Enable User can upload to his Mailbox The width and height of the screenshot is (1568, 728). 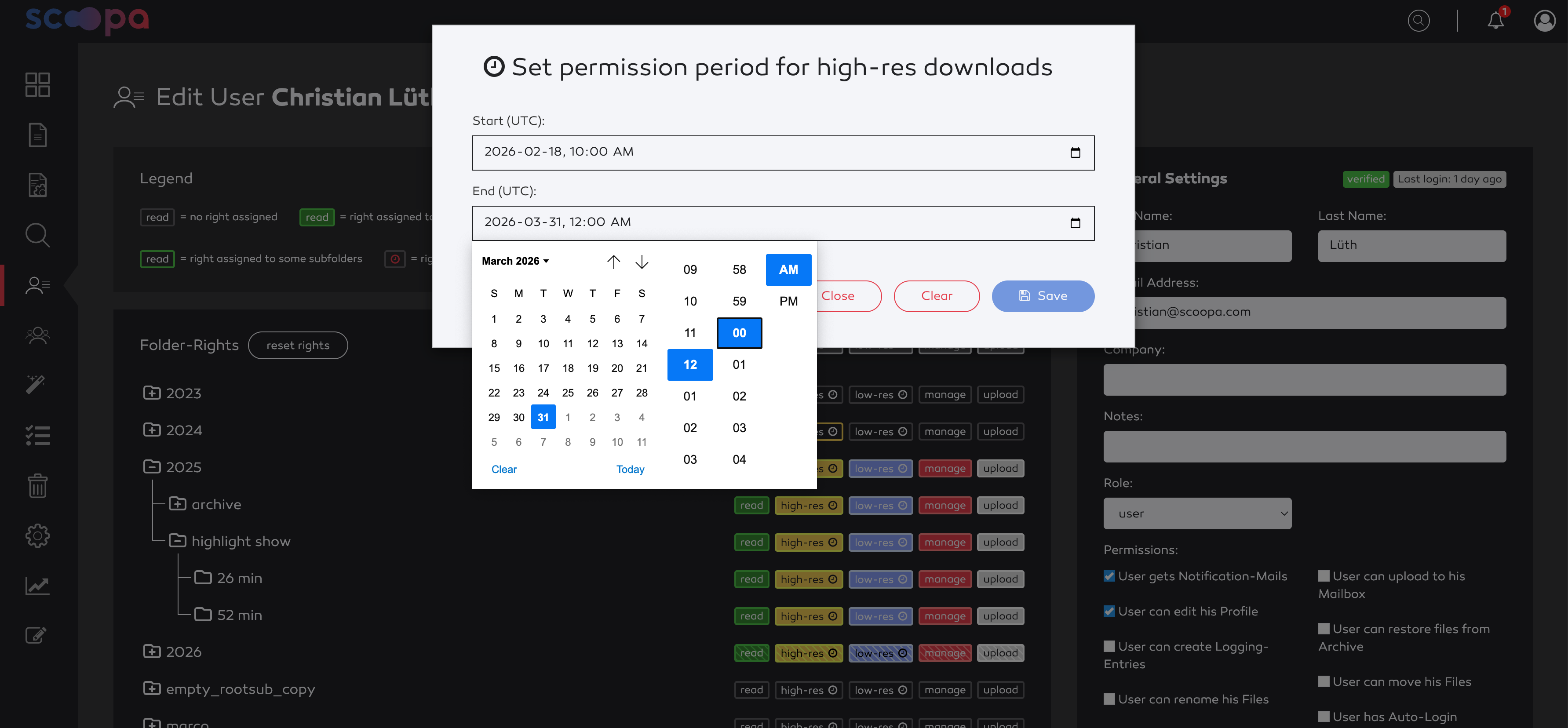(1324, 576)
